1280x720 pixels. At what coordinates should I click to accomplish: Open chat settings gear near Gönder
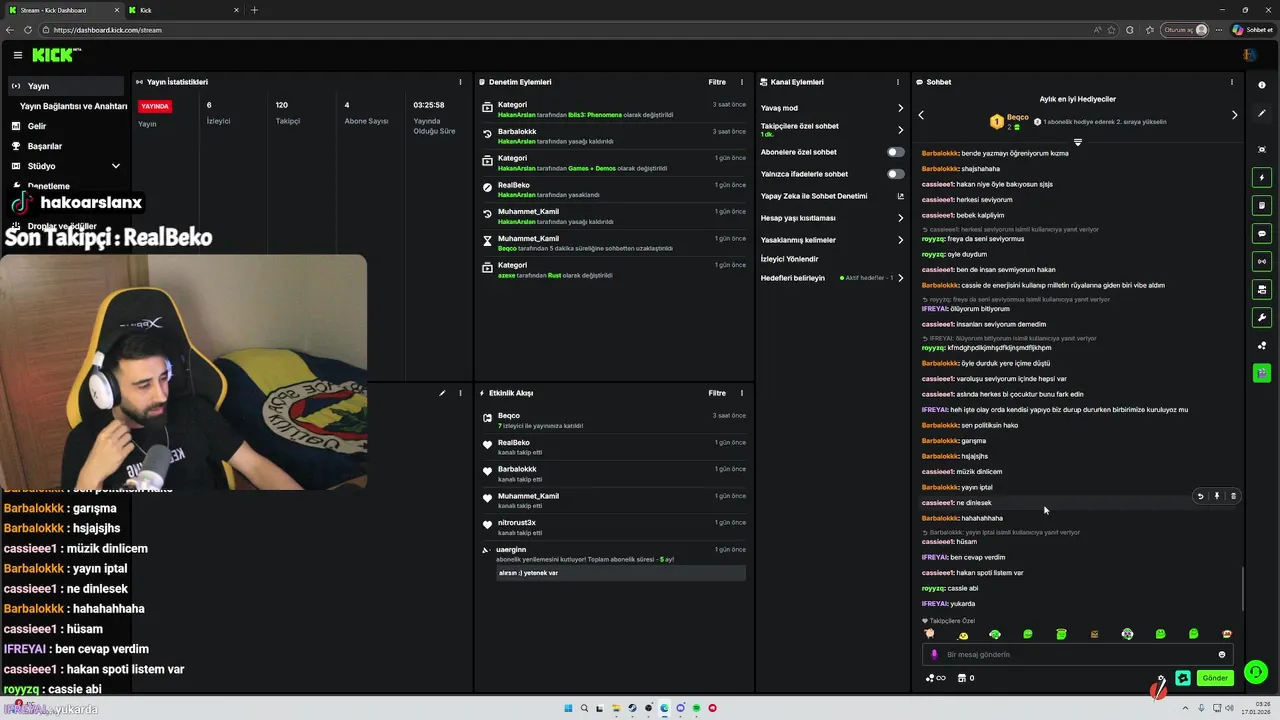tap(1161, 679)
